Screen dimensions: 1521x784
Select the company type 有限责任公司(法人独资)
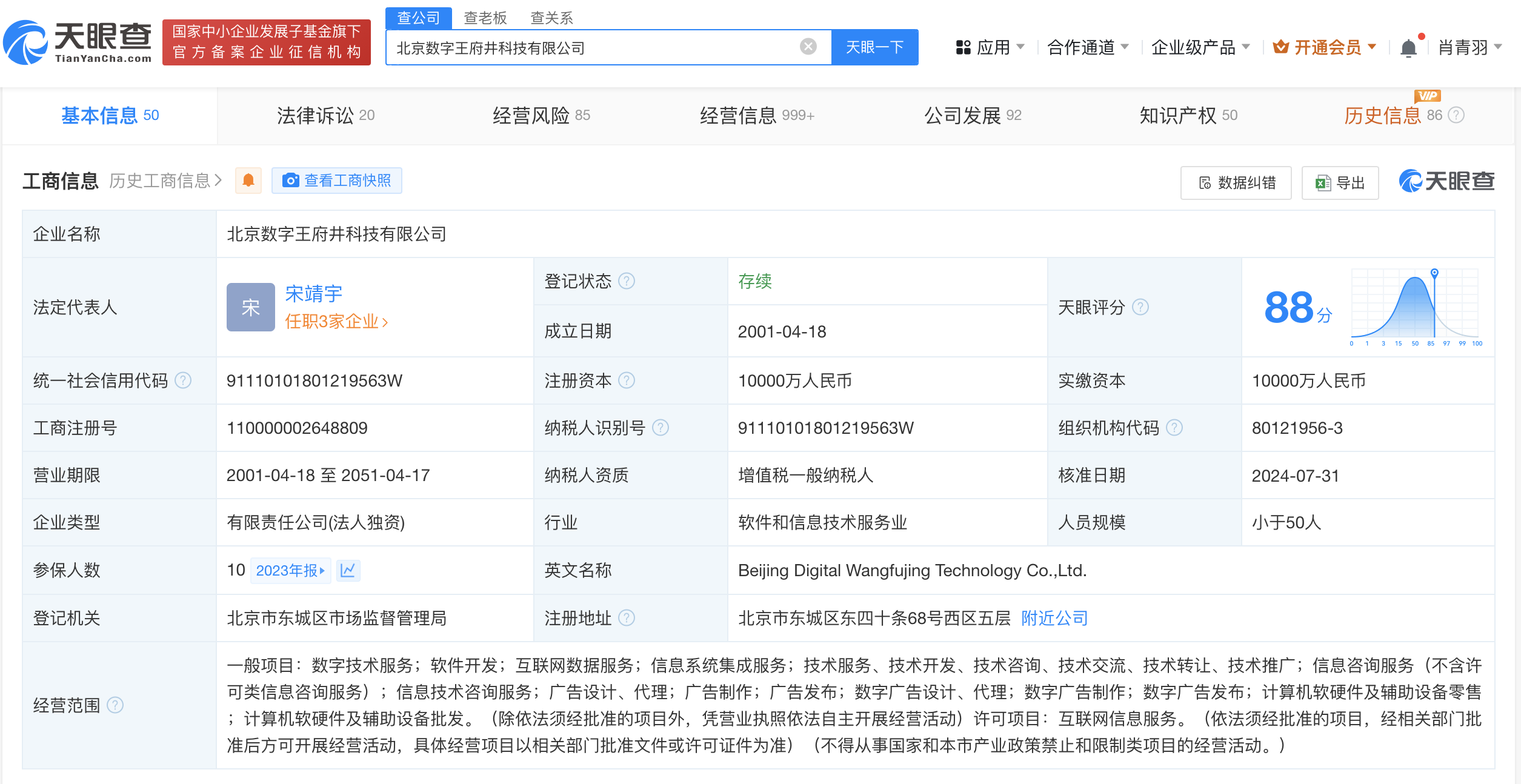[x=316, y=522]
